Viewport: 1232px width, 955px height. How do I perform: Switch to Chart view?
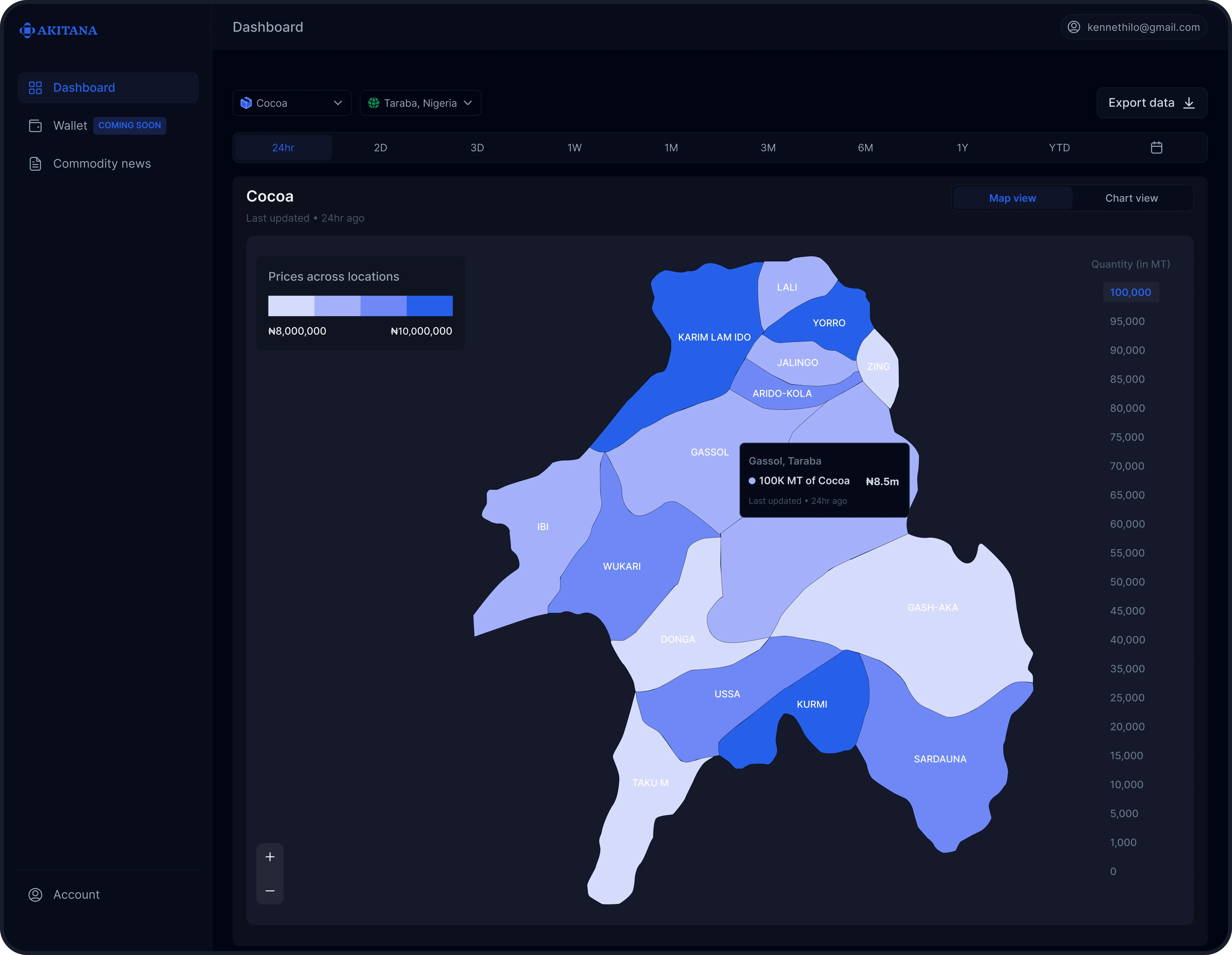(1131, 198)
